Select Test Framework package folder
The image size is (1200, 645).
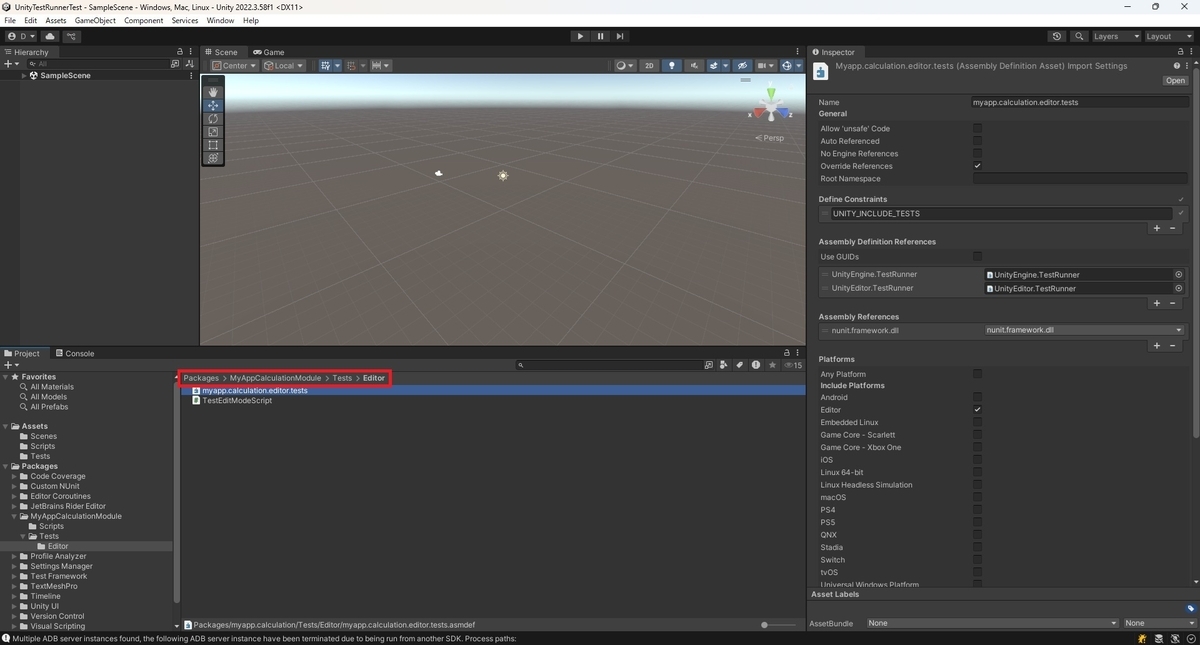tap(58, 576)
